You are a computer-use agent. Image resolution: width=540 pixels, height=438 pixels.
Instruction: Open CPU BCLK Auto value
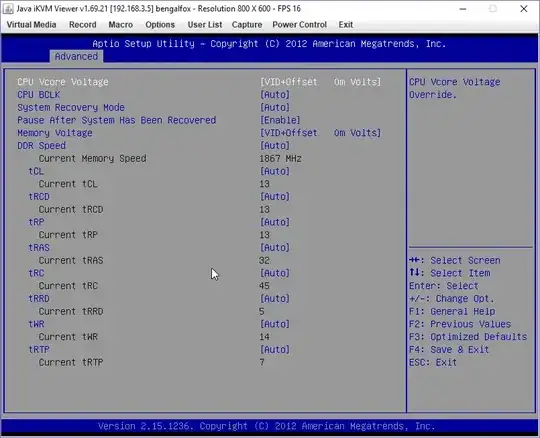point(275,95)
